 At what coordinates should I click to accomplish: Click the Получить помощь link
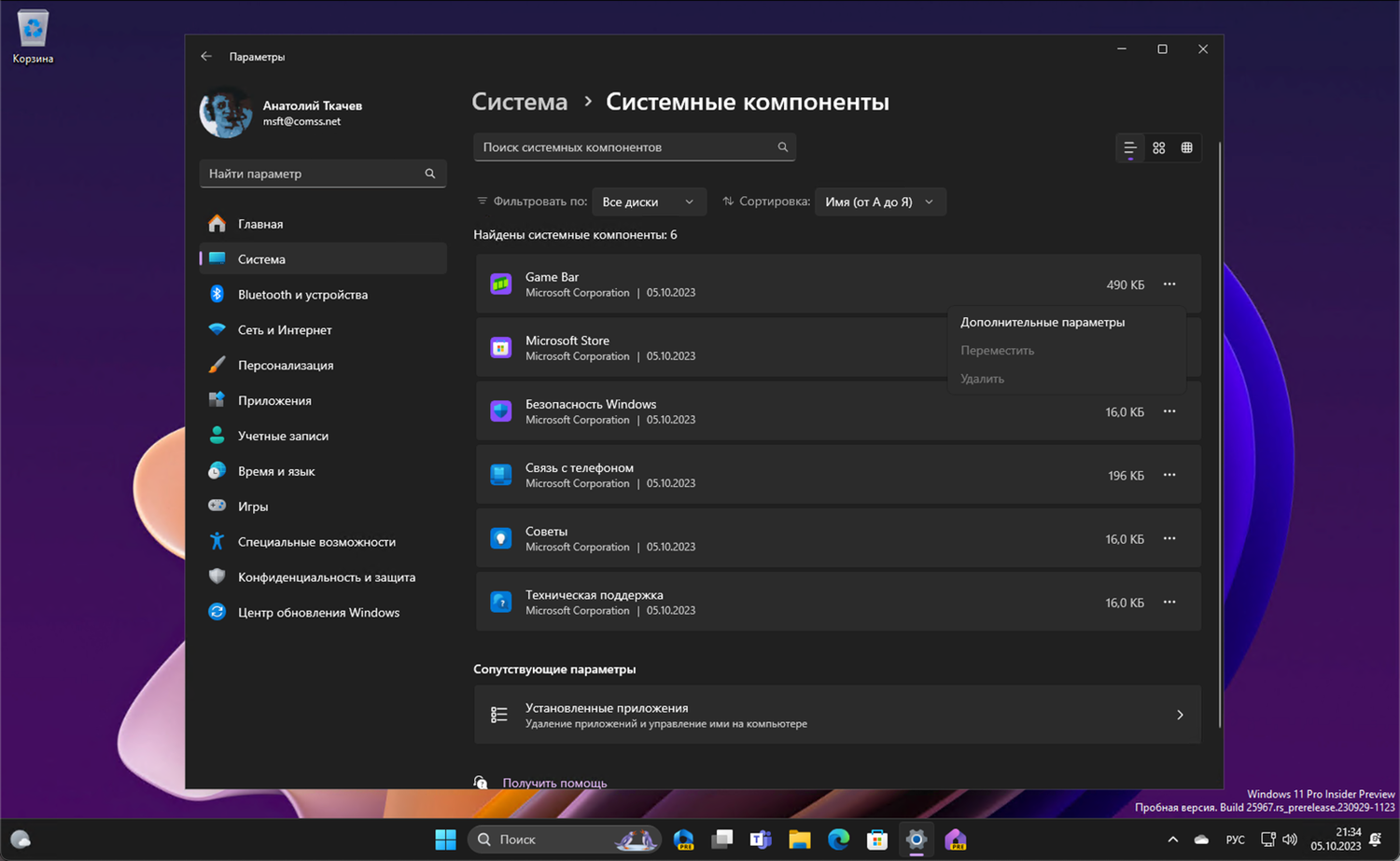pyautogui.click(x=554, y=783)
